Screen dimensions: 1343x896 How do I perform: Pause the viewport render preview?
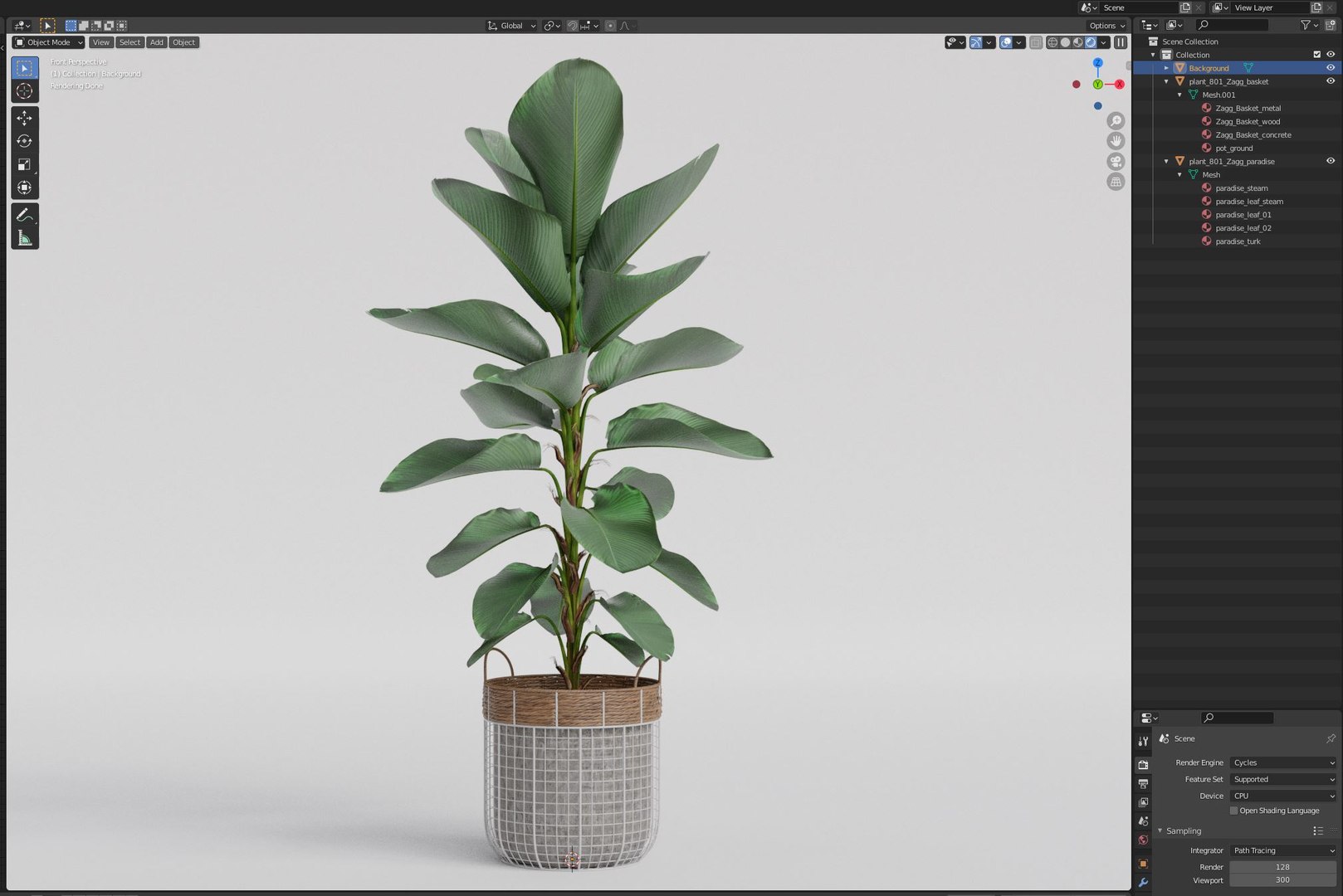[1121, 42]
